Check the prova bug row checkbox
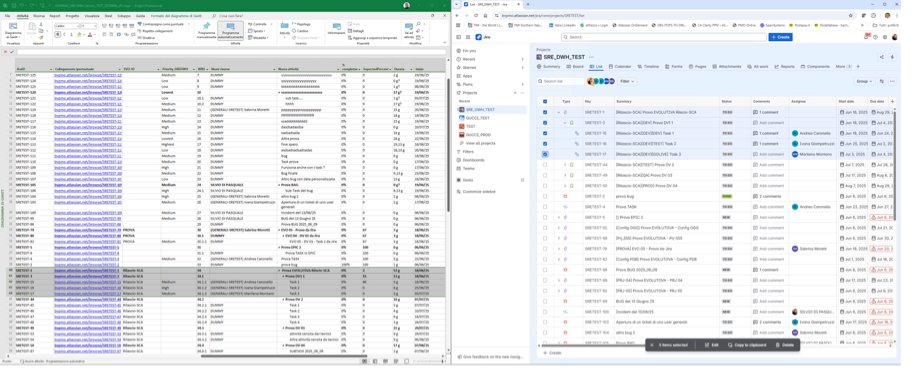The height and width of the screenshot is (392, 924). coord(544,196)
